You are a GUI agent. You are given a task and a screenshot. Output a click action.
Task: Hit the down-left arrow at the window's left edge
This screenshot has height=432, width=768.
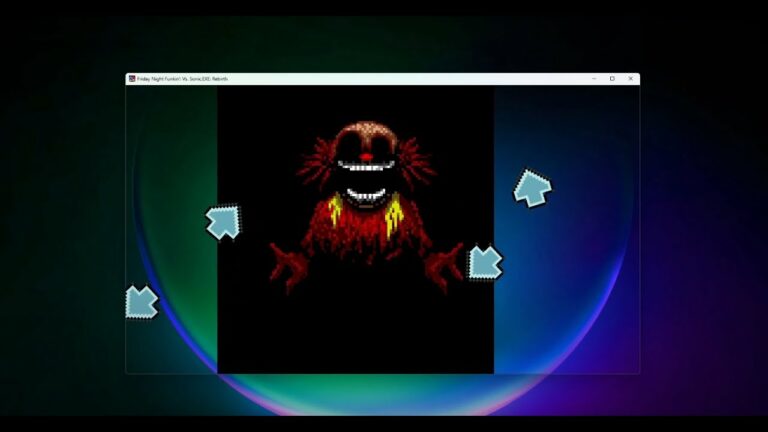pyautogui.click(x=142, y=302)
